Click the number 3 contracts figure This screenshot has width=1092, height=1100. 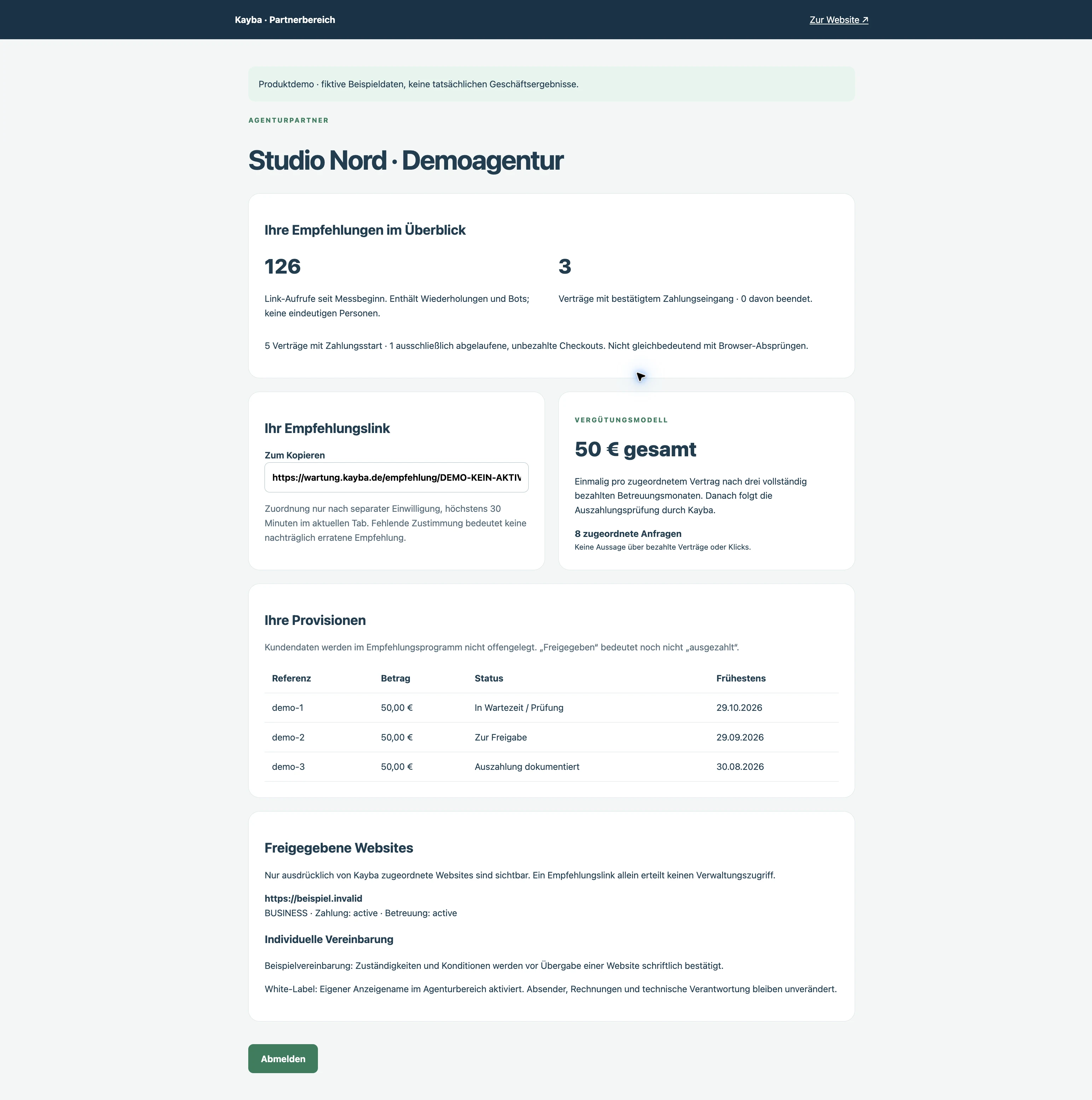pyautogui.click(x=564, y=267)
